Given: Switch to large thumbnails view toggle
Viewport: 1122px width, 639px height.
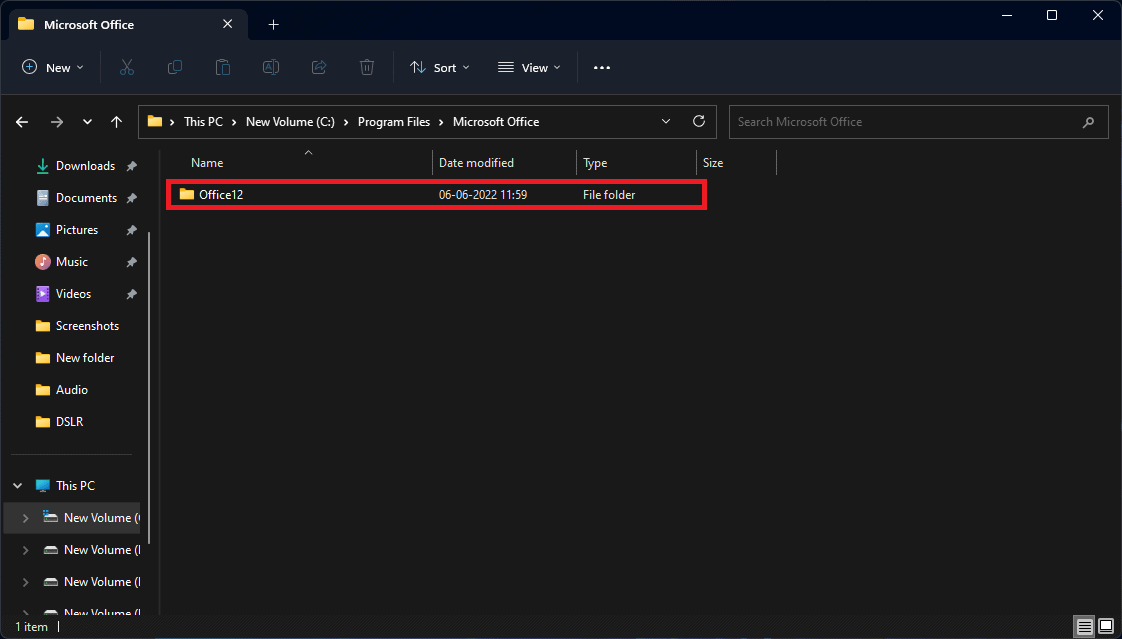Looking at the screenshot, I should (1105, 627).
